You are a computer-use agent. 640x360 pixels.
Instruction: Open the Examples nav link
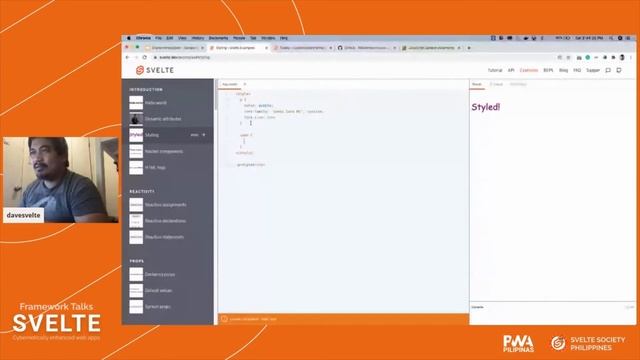click(529, 70)
